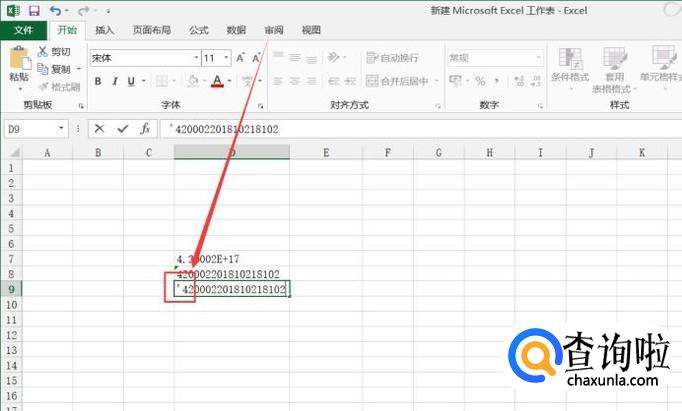This screenshot has width=682, height=411.
Task: Open the Font (字体) group dialog launcher
Action: 261,106
